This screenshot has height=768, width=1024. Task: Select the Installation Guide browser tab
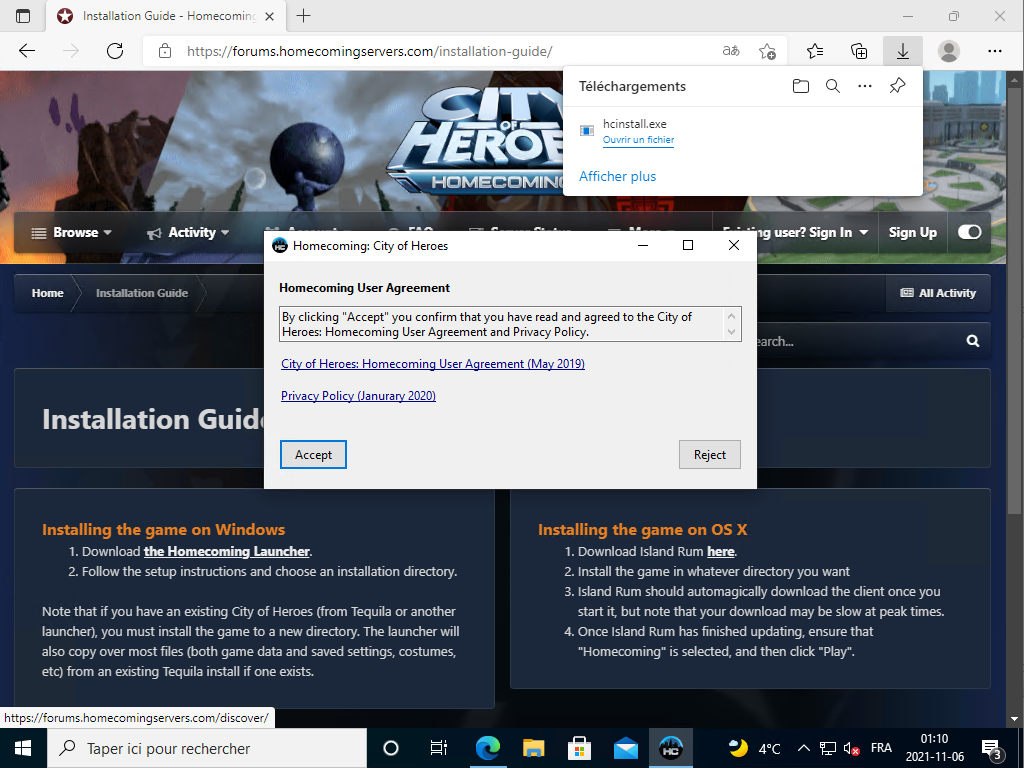pyautogui.click(x=167, y=16)
